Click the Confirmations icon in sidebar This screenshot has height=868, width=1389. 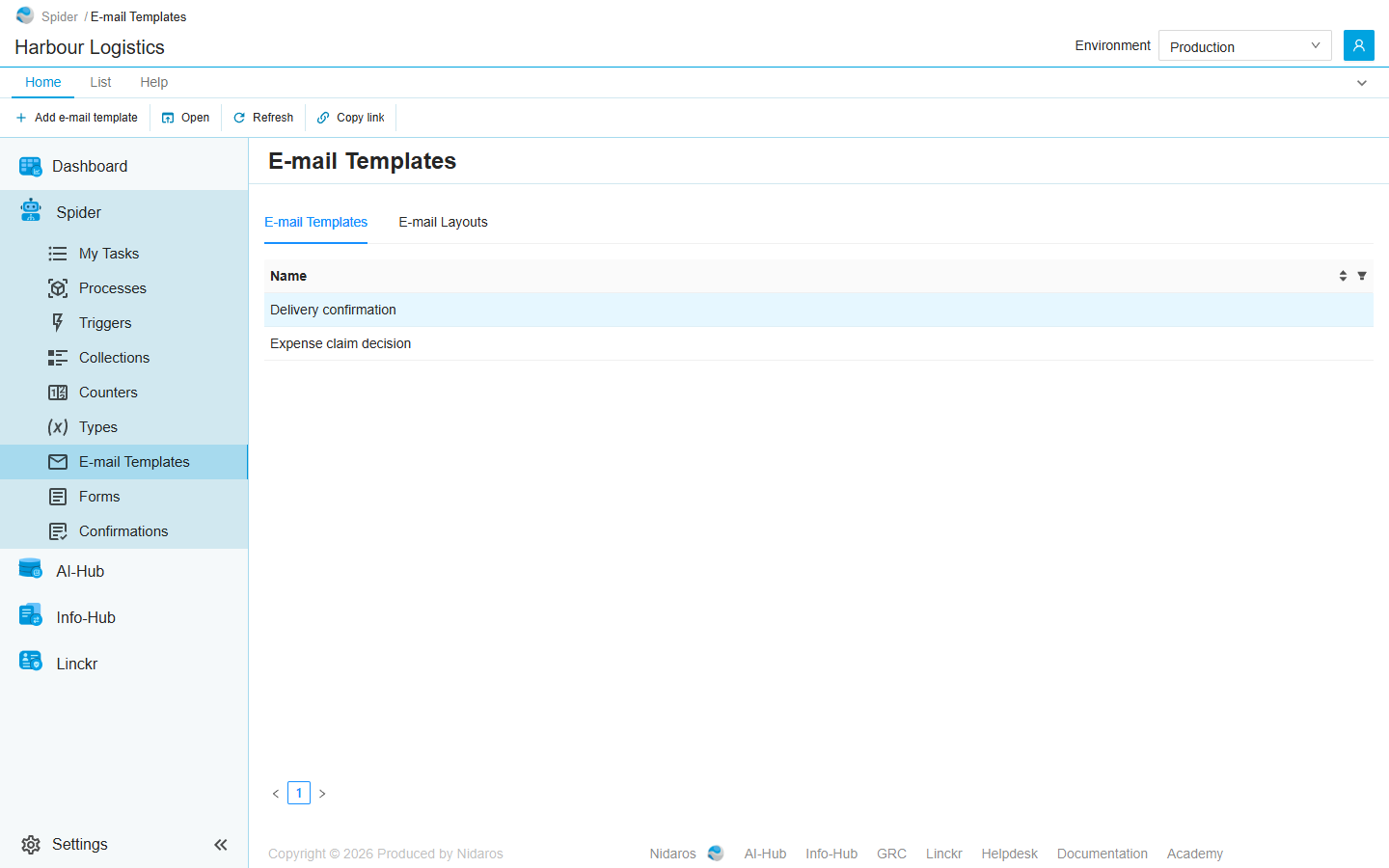58,531
